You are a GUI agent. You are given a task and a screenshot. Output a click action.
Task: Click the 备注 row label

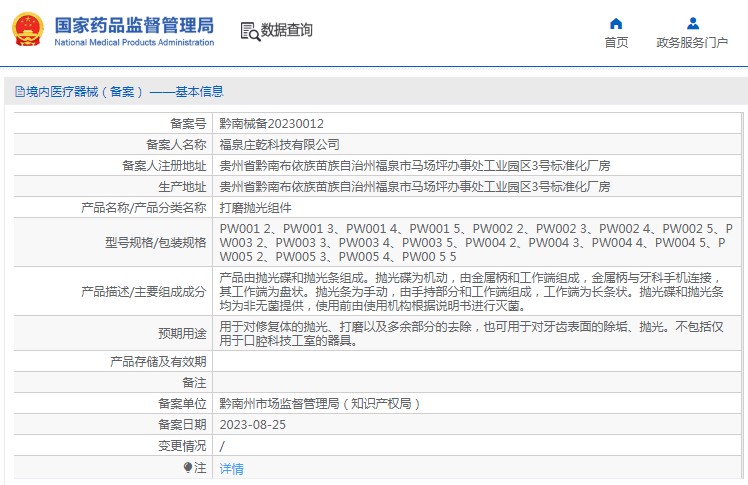[194, 382]
